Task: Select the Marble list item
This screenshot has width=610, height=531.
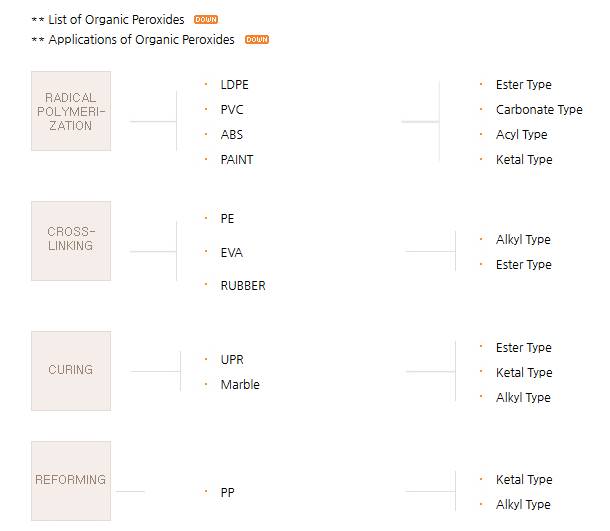Action: 240,385
